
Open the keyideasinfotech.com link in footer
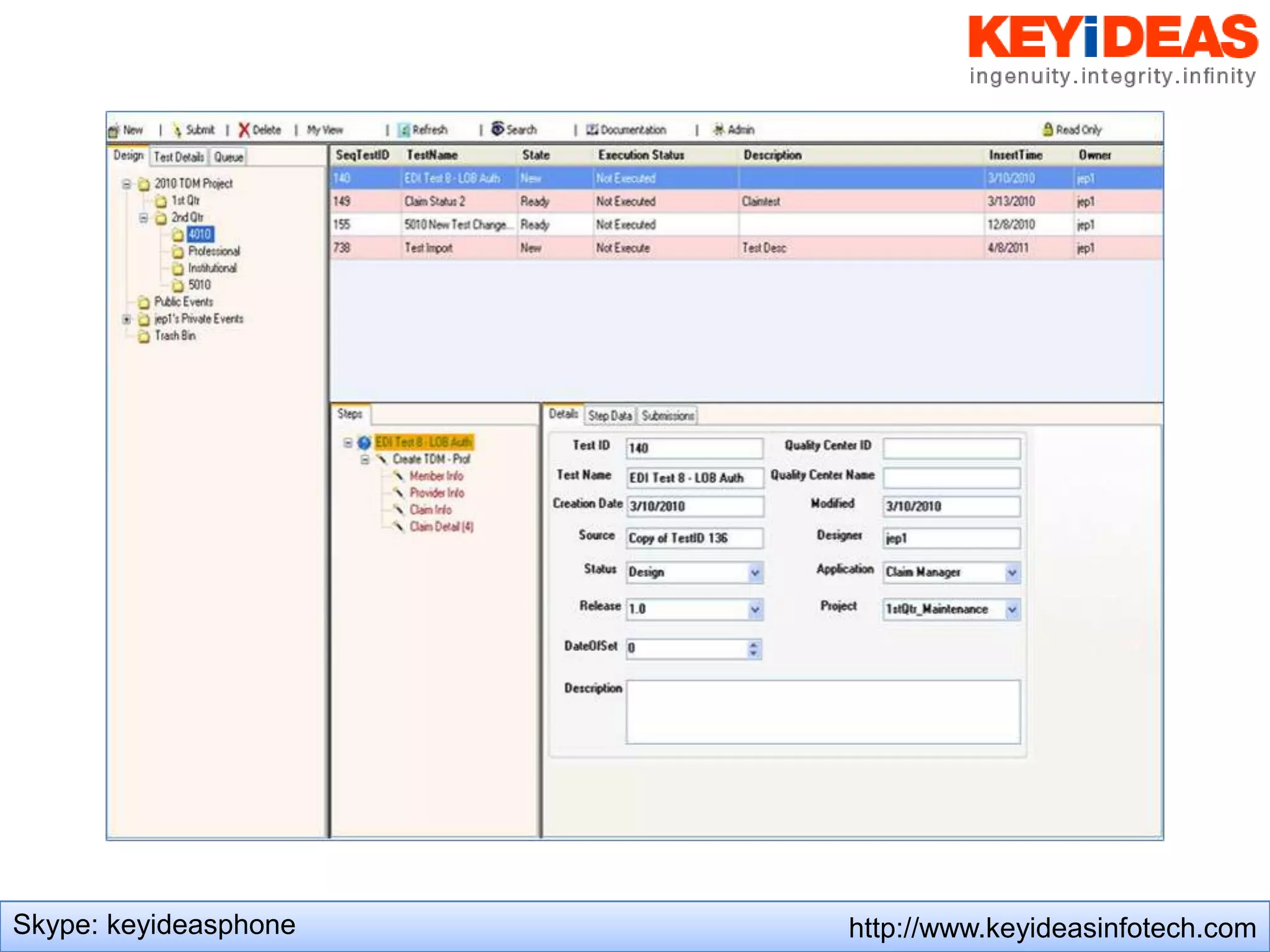[1052, 928]
